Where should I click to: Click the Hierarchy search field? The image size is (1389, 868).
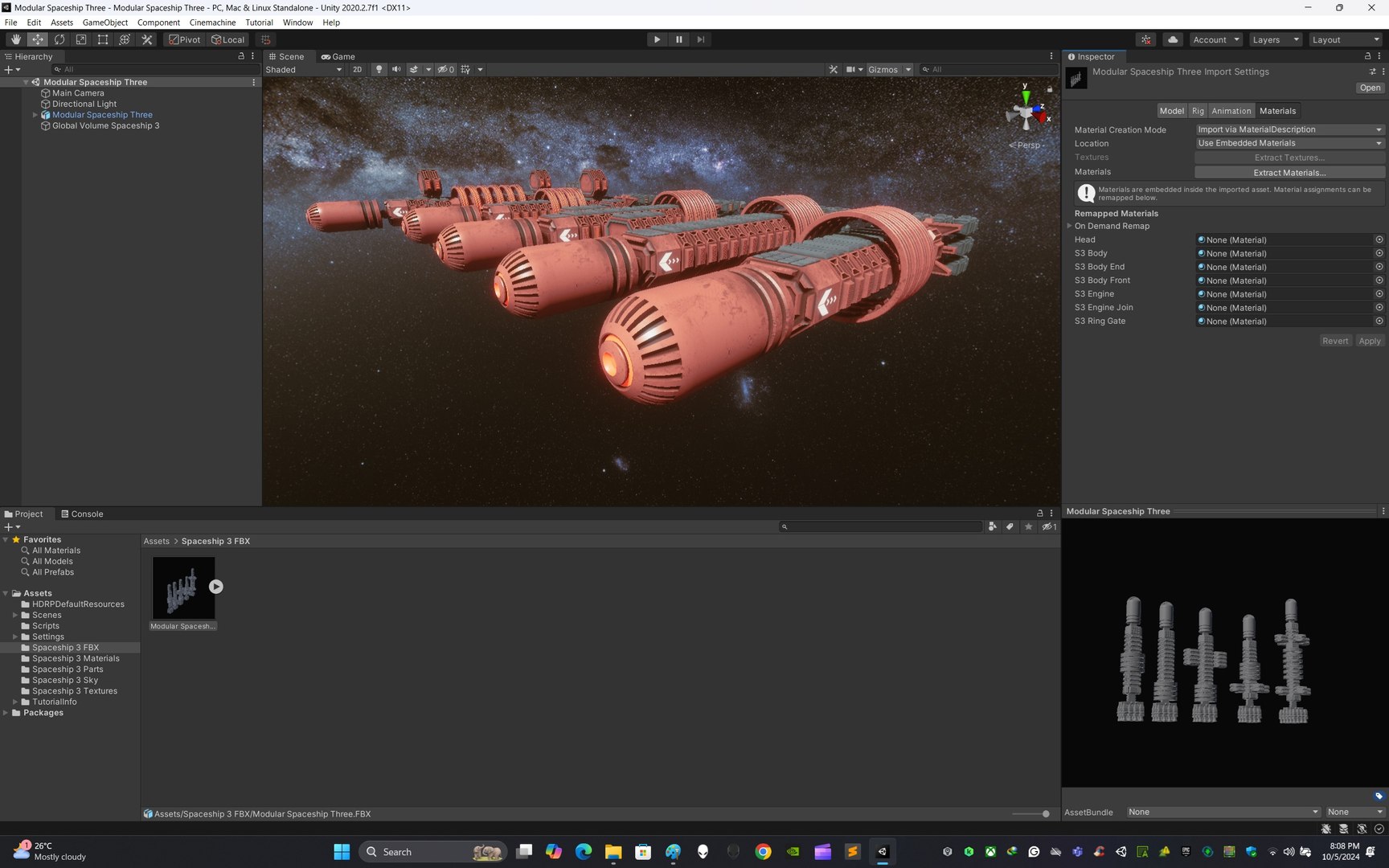tap(155, 69)
